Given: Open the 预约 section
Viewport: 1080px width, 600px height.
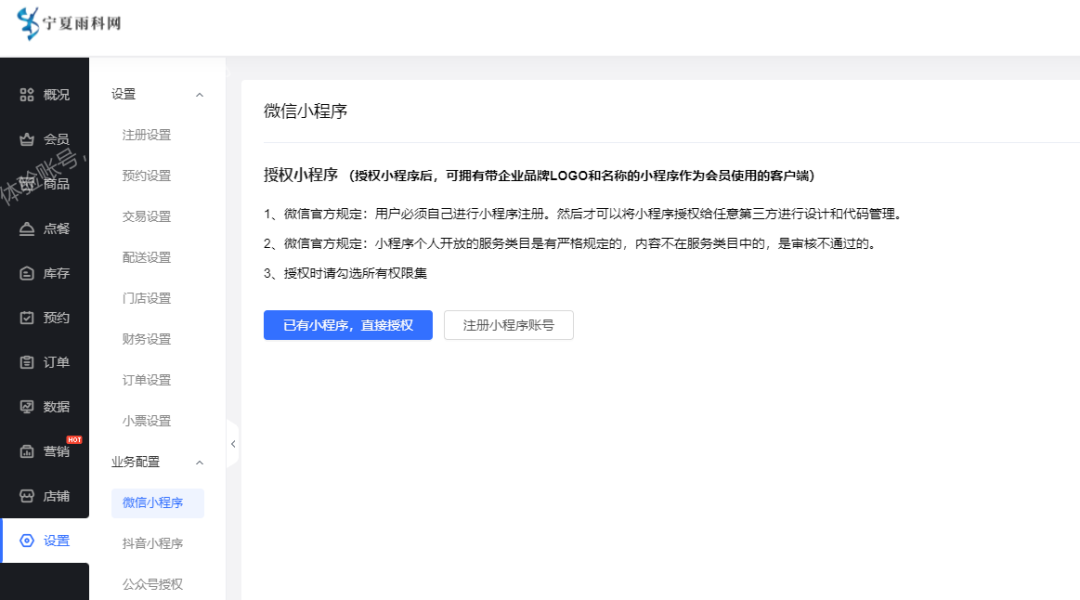Looking at the screenshot, I should click(x=44, y=318).
